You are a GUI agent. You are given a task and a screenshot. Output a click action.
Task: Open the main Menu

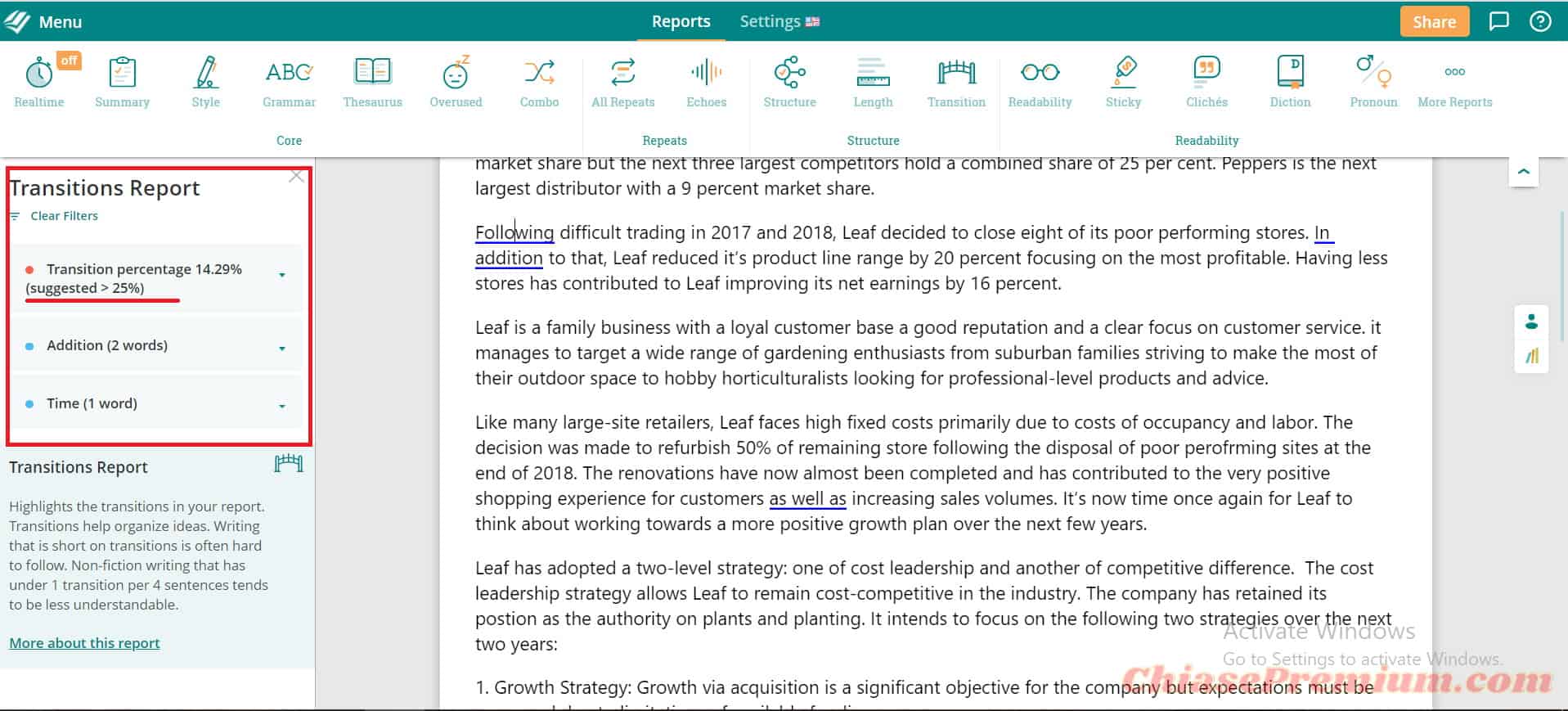43,21
